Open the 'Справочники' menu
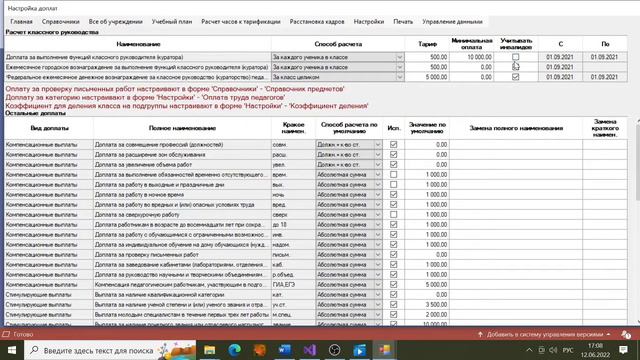Viewport: 640px width, 360px height. (60, 22)
